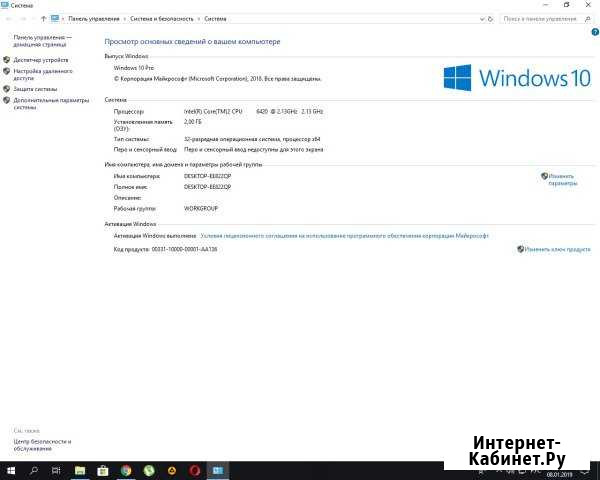Select the Intel Core 2 CPU processor text
600x480 pixels.
click(254, 111)
